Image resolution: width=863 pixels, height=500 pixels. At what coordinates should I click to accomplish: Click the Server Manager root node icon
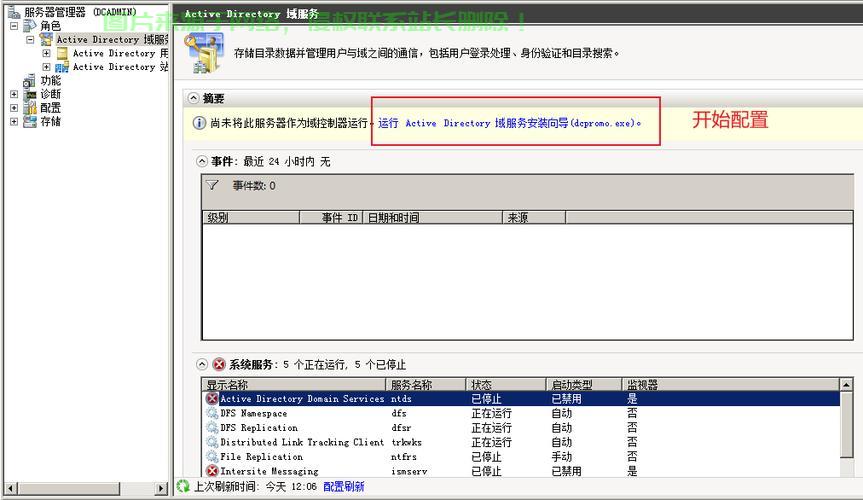(13, 12)
